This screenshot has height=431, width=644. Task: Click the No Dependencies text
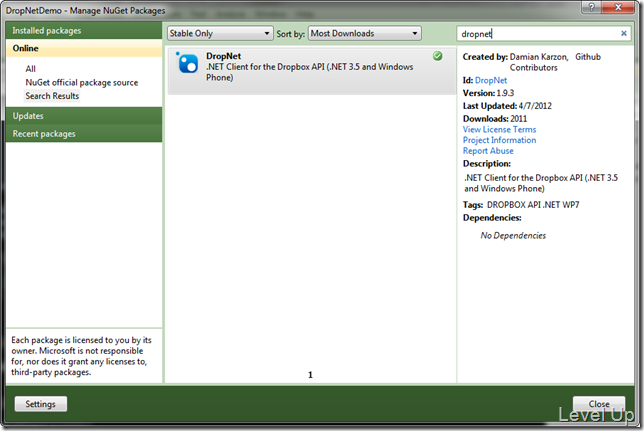coord(513,235)
